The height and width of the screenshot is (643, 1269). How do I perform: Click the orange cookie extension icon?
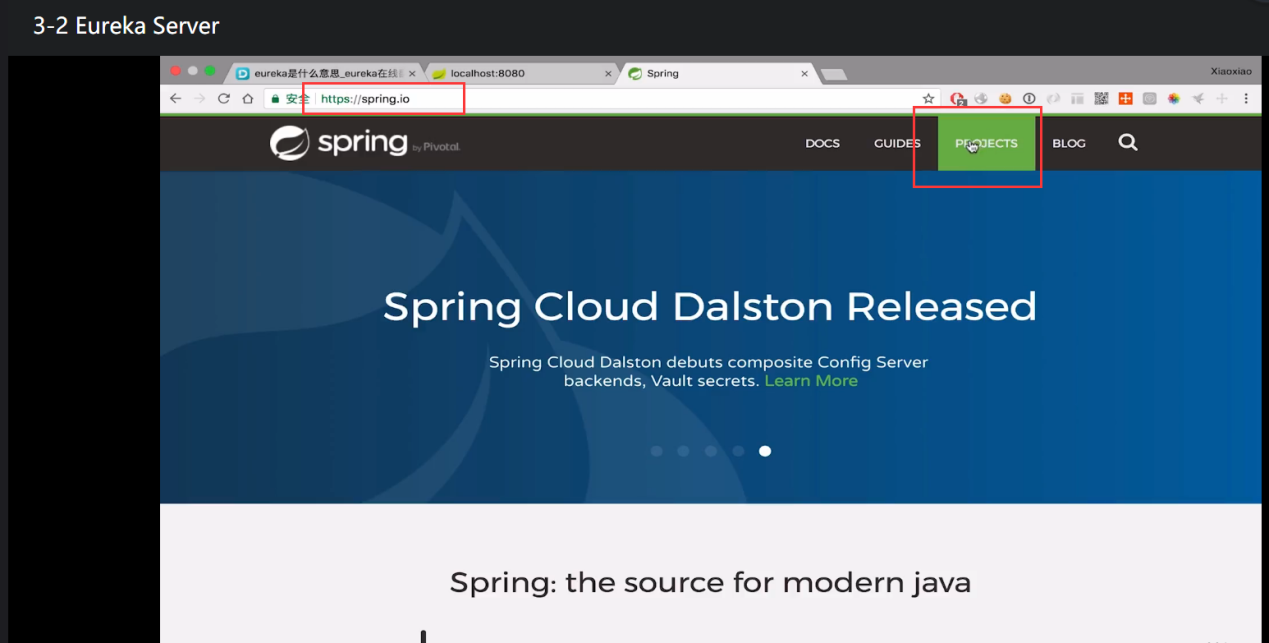(x=1005, y=99)
